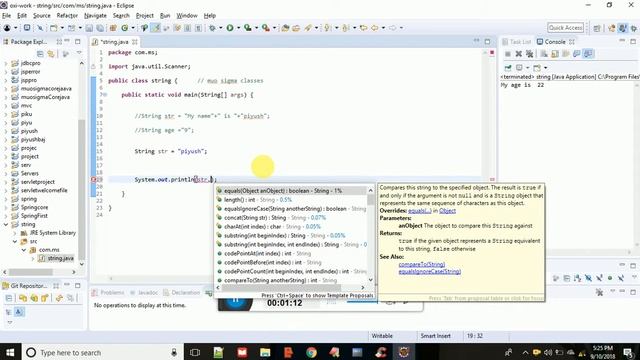Open the Project menu
This screenshot has height=360, width=640.
[144, 16]
